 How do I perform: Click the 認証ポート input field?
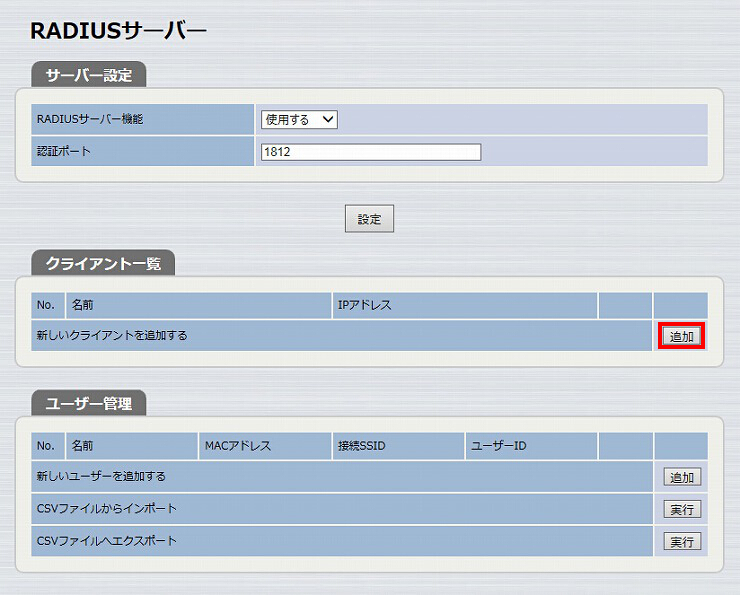(x=371, y=152)
